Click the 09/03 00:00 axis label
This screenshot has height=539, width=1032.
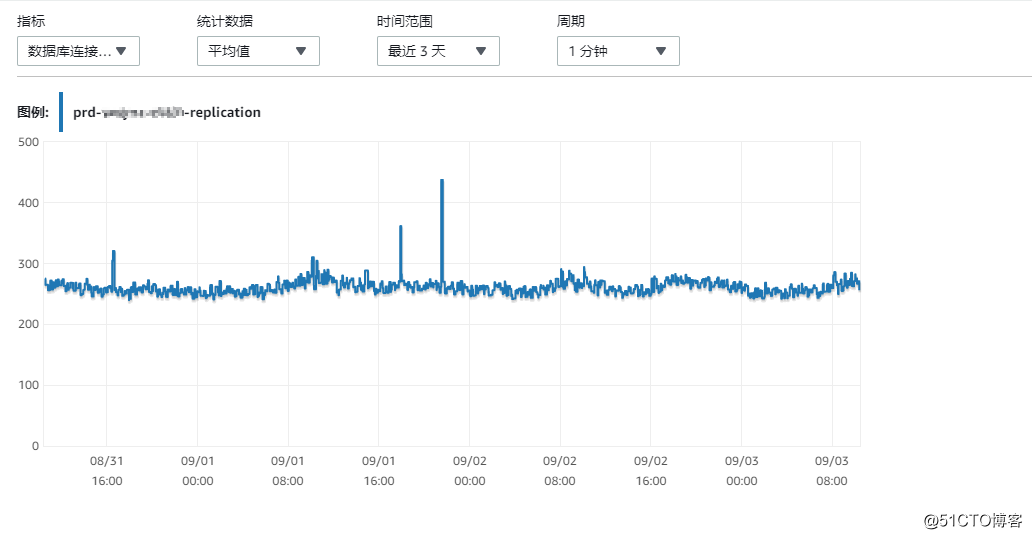click(x=742, y=471)
